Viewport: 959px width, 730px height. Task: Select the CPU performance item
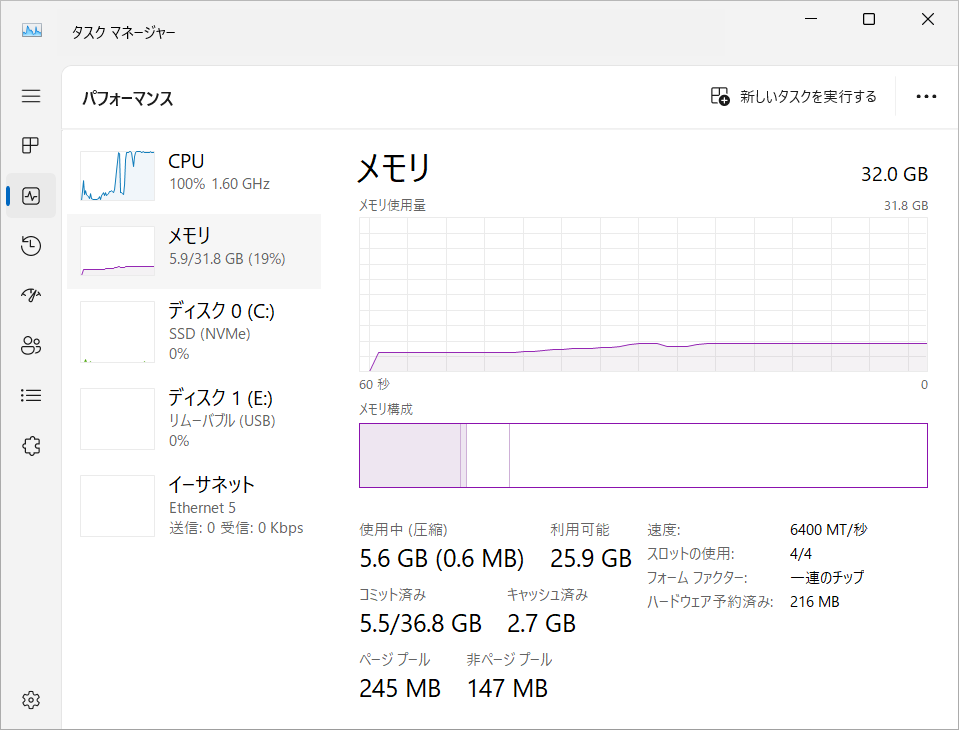tap(194, 172)
